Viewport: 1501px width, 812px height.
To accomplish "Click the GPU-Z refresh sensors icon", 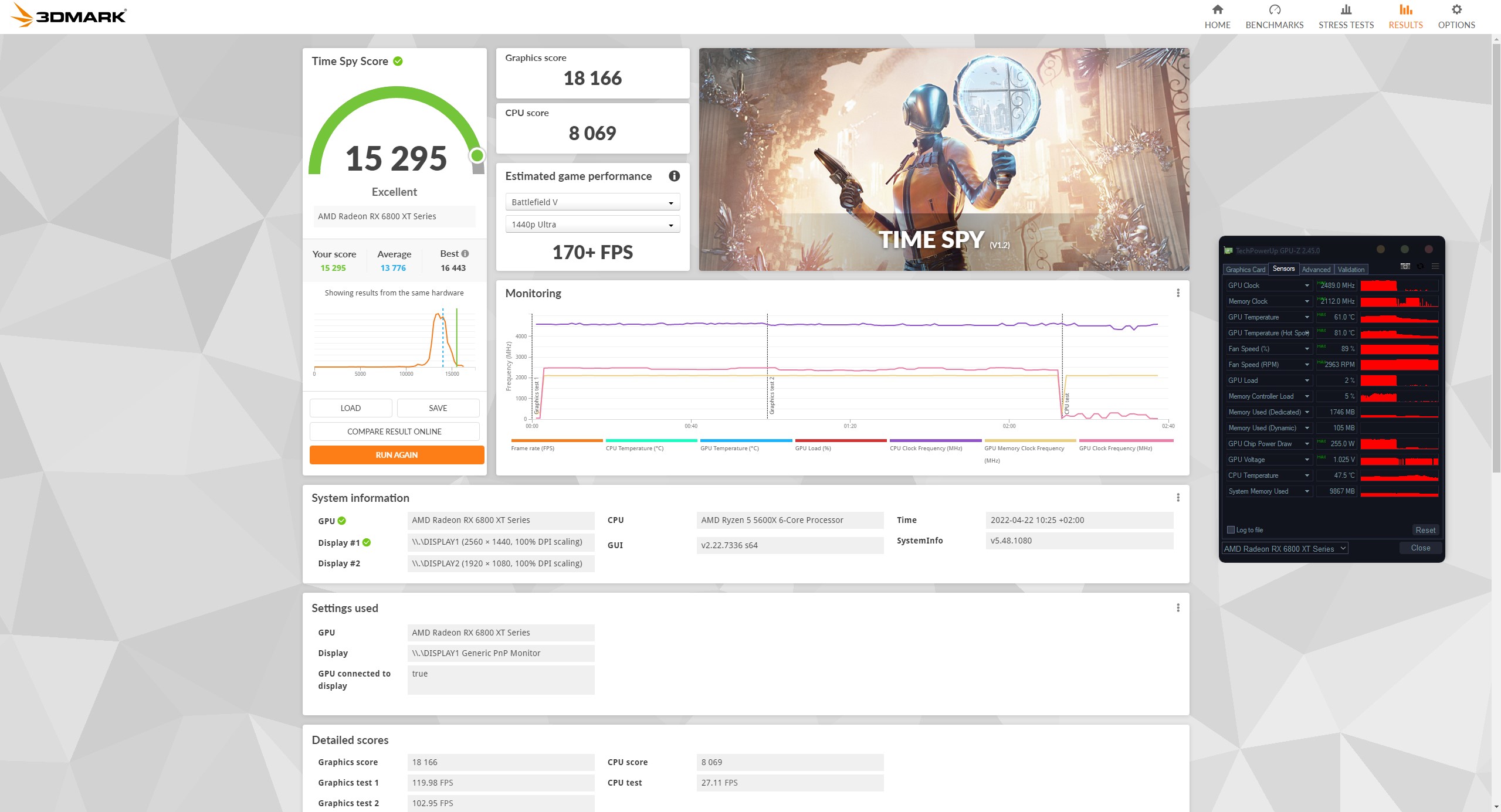I will pyautogui.click(x=1420, y=266).
